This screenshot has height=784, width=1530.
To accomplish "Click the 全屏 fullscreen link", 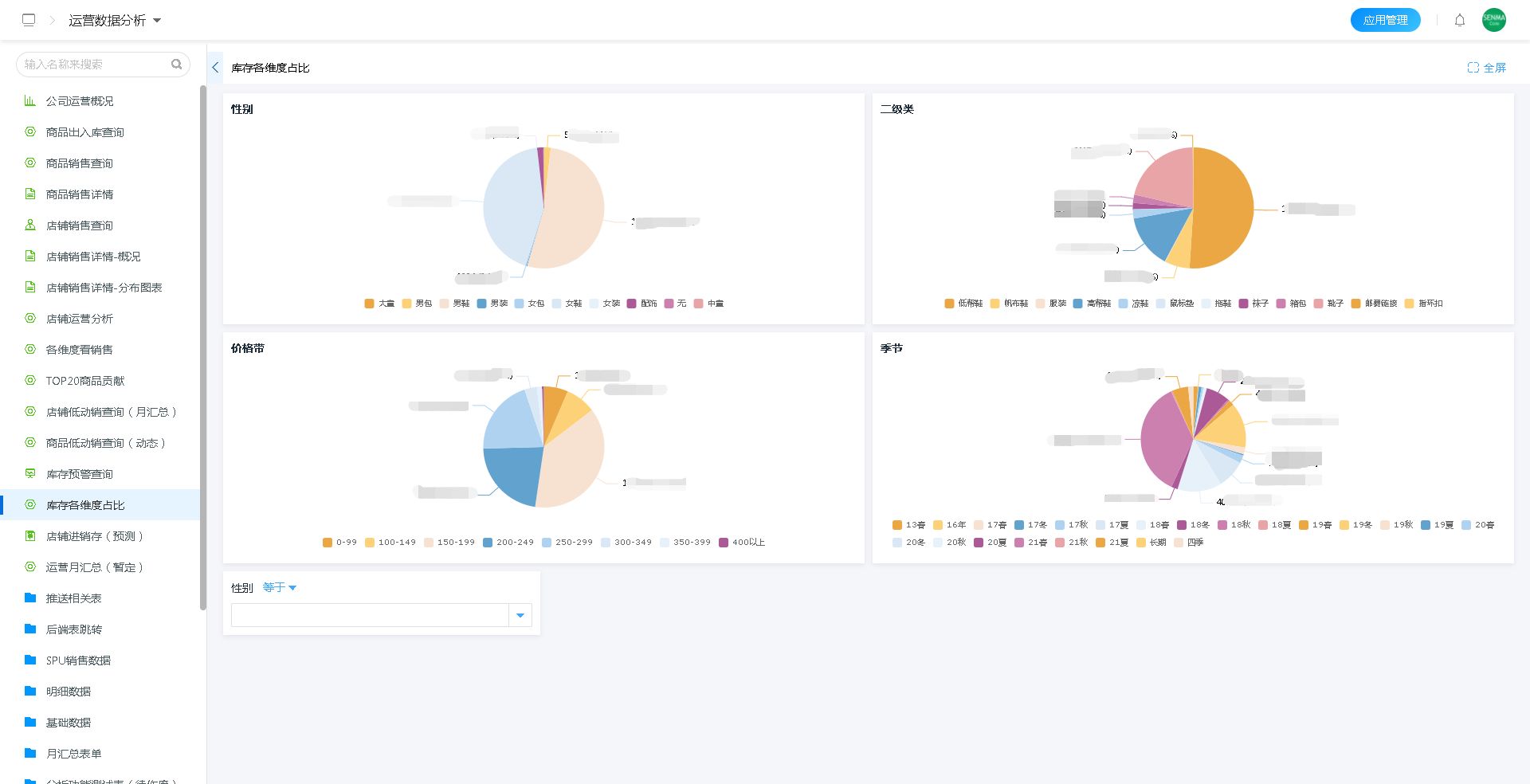I will [x=1487, y=68].
